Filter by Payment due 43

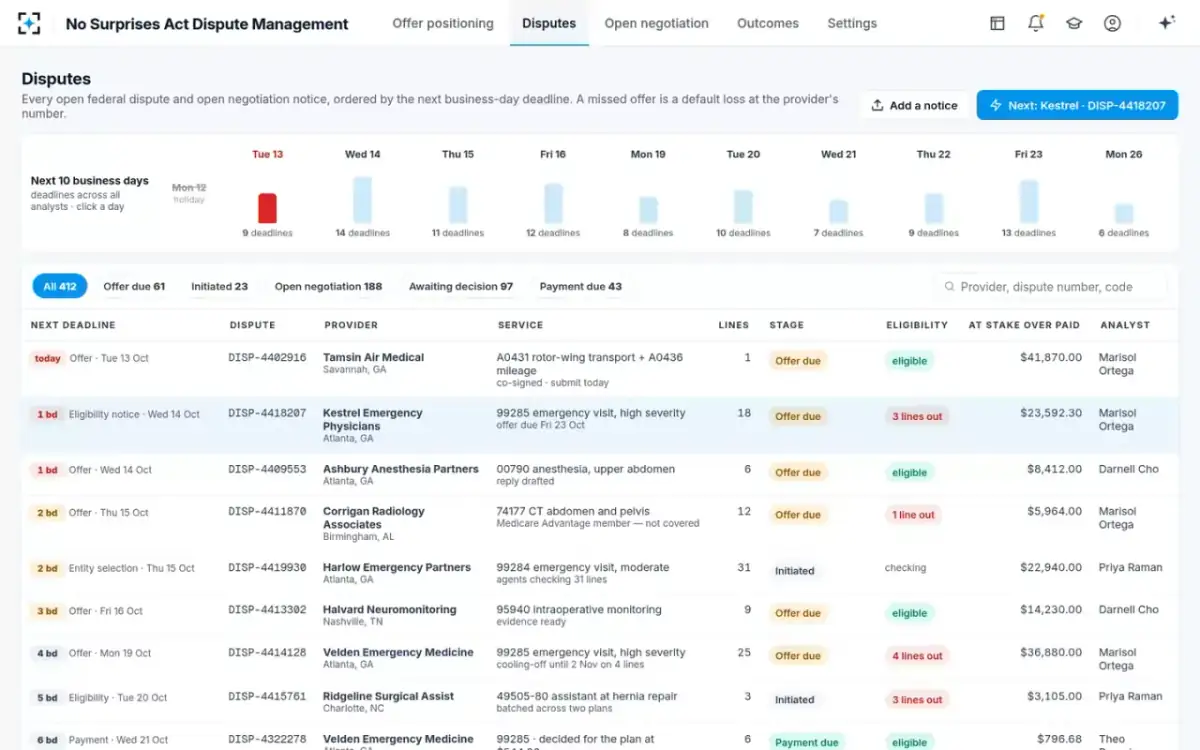[581, 286]
